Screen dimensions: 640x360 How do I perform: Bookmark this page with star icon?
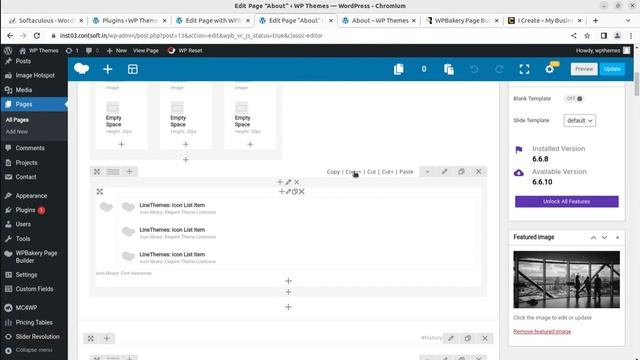tap(587, 36)
